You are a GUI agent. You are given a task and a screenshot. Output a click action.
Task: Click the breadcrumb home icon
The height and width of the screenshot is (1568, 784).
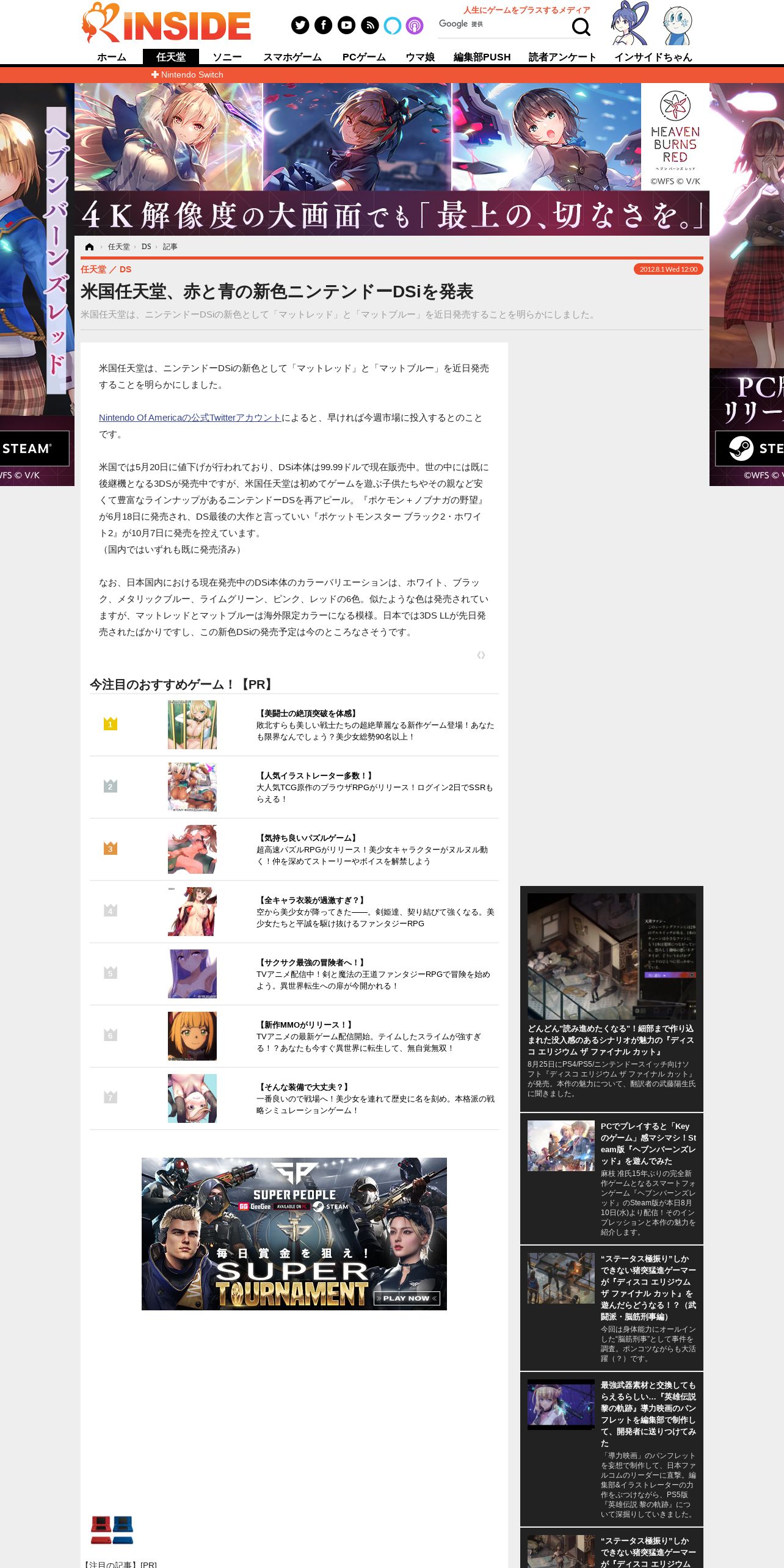coord(90,247)
